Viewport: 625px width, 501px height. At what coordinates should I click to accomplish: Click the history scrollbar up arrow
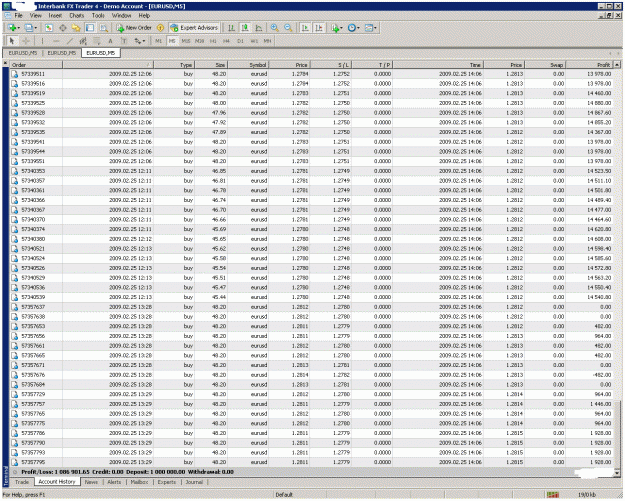617,65
